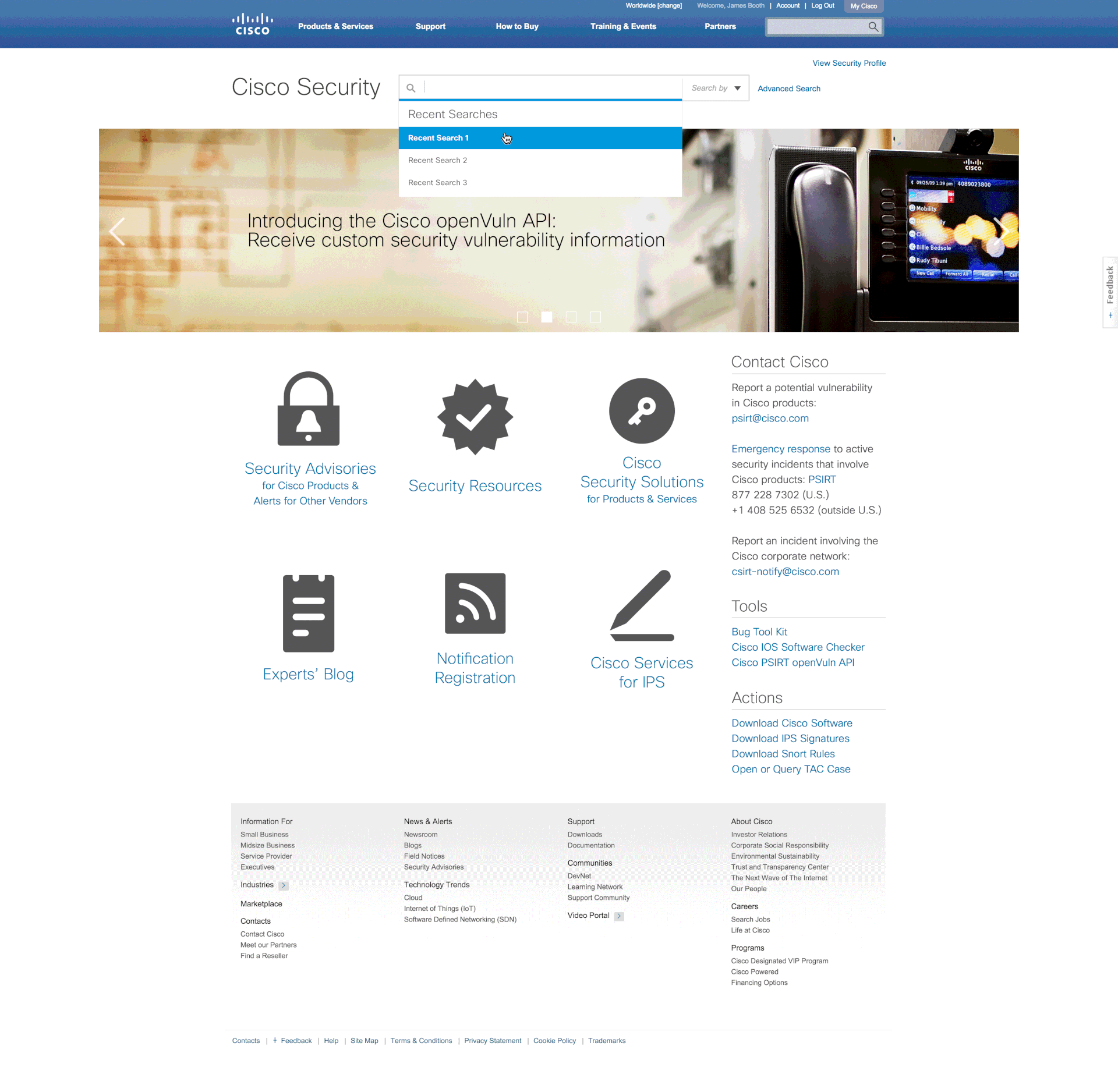Click Download IPS Signatures link
1118x1092 pixels.
coord(790,739)
